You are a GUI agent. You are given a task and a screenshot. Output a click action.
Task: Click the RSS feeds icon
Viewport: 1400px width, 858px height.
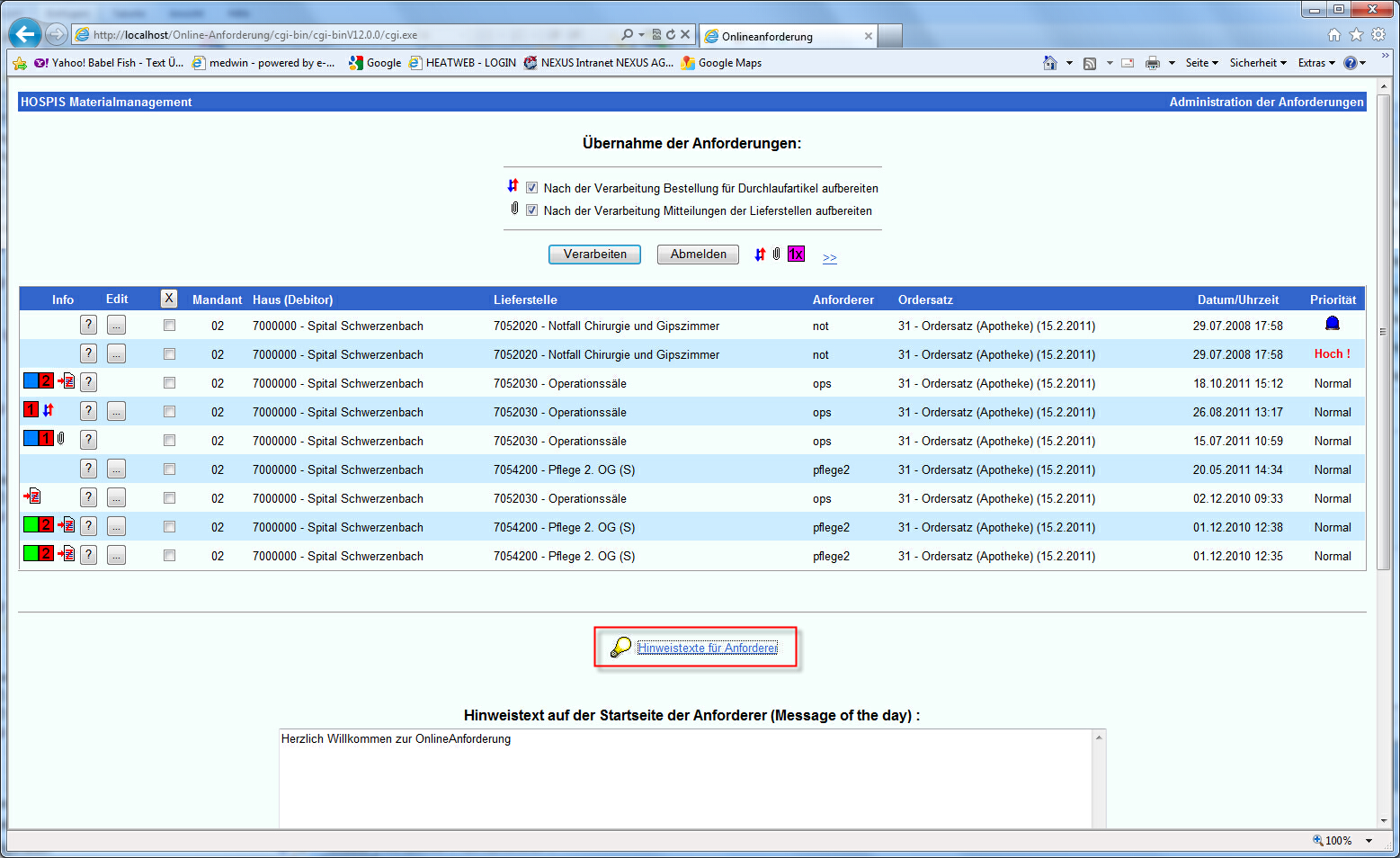(x=1090, y=63)
